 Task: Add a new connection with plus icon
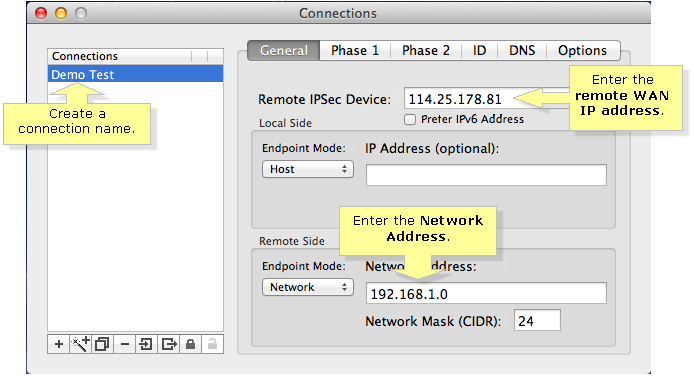(58, 344)
